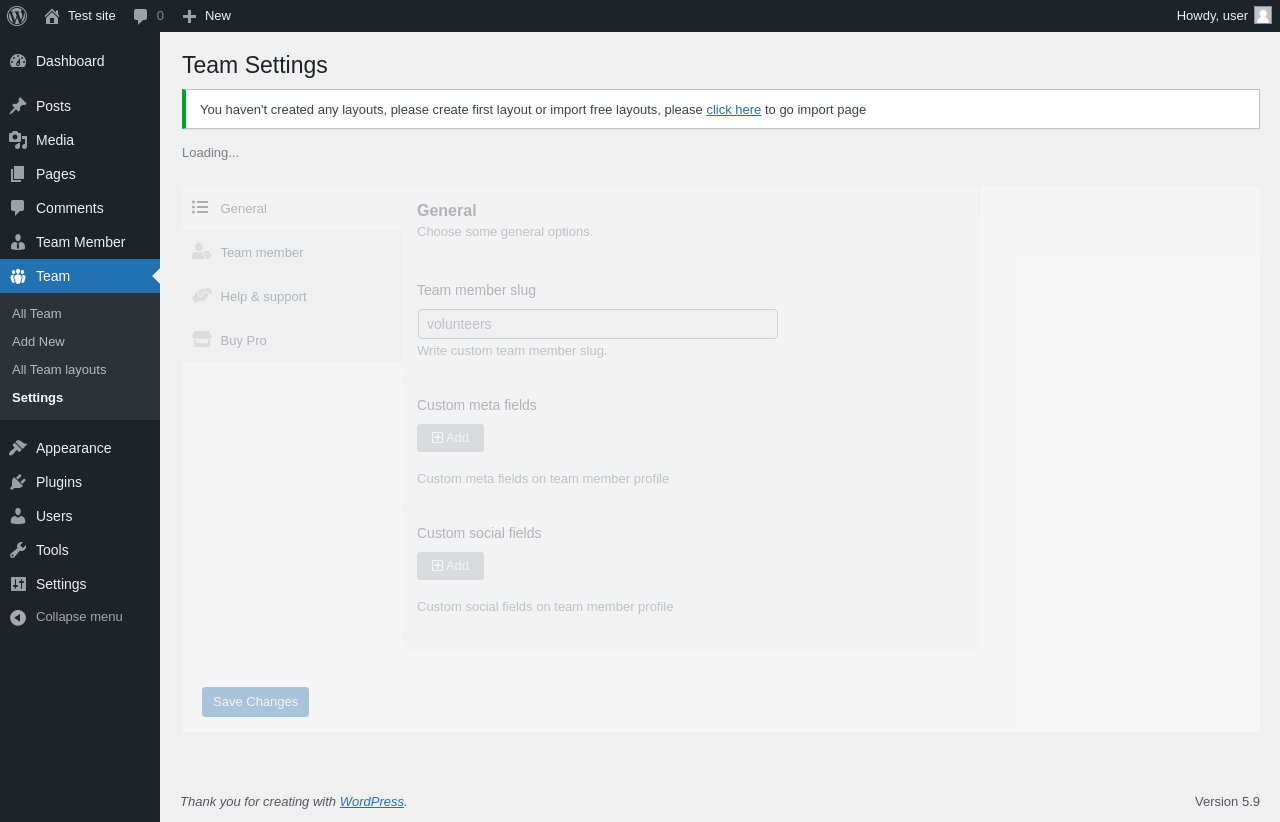Add a custom social field
1280x822 pixels.
coord(450,566)
